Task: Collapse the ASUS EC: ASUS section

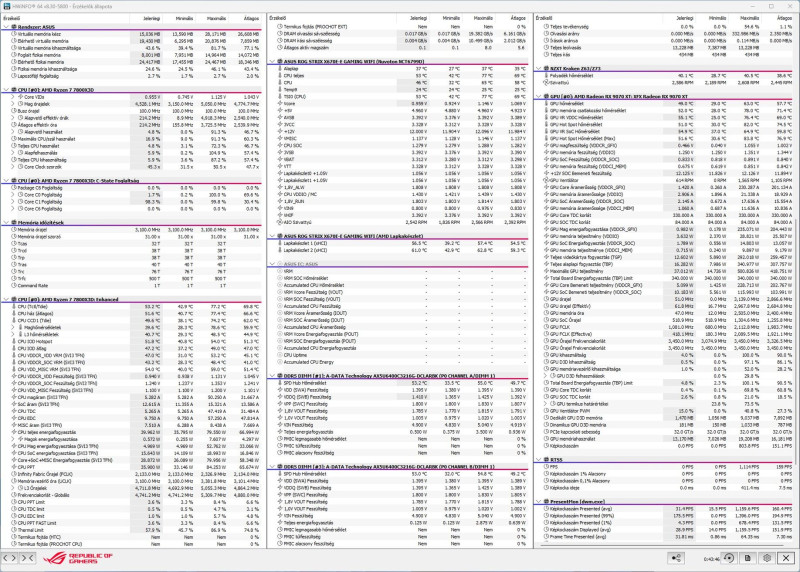Action: (272, 264)
